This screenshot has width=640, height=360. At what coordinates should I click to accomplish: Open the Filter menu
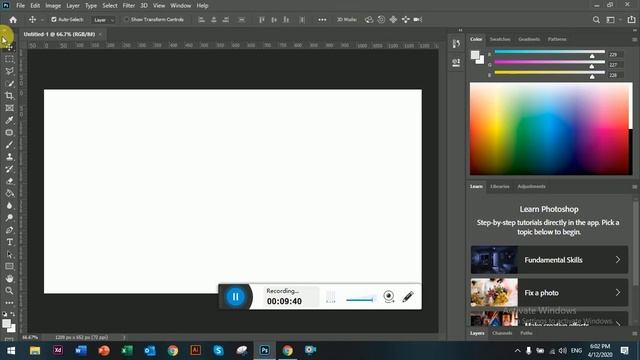(x=129, y=6)
